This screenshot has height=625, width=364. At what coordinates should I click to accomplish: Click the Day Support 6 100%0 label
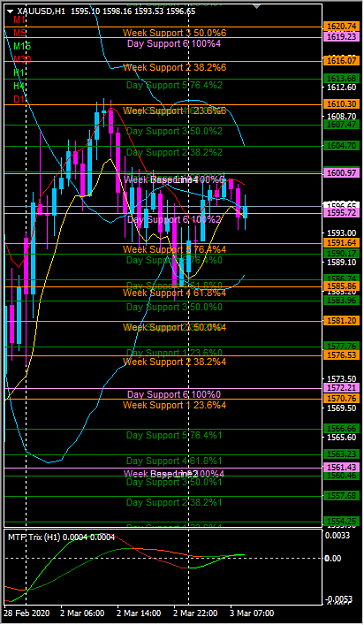click(174, 395)
